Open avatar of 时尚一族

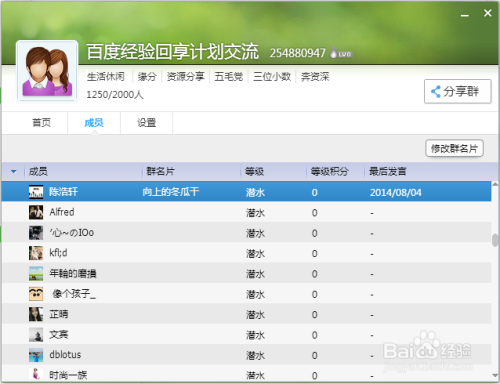(36, 374)
